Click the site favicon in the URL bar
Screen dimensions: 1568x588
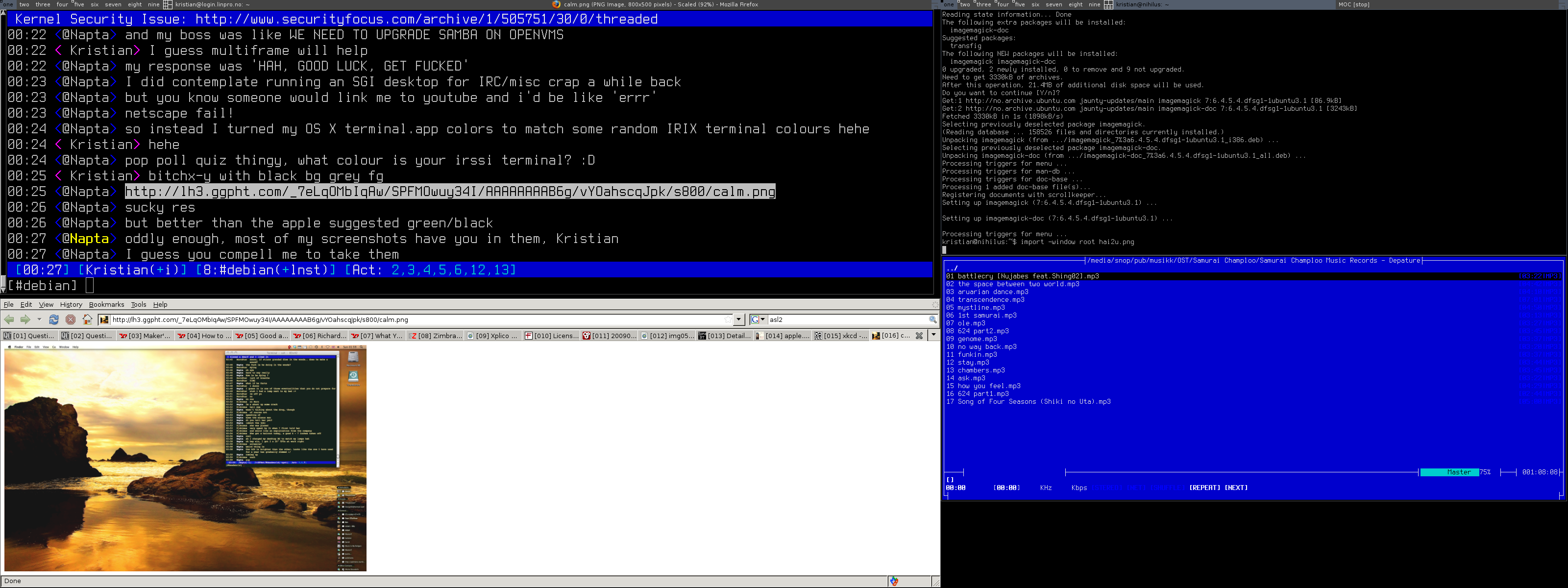pos(104,319)
